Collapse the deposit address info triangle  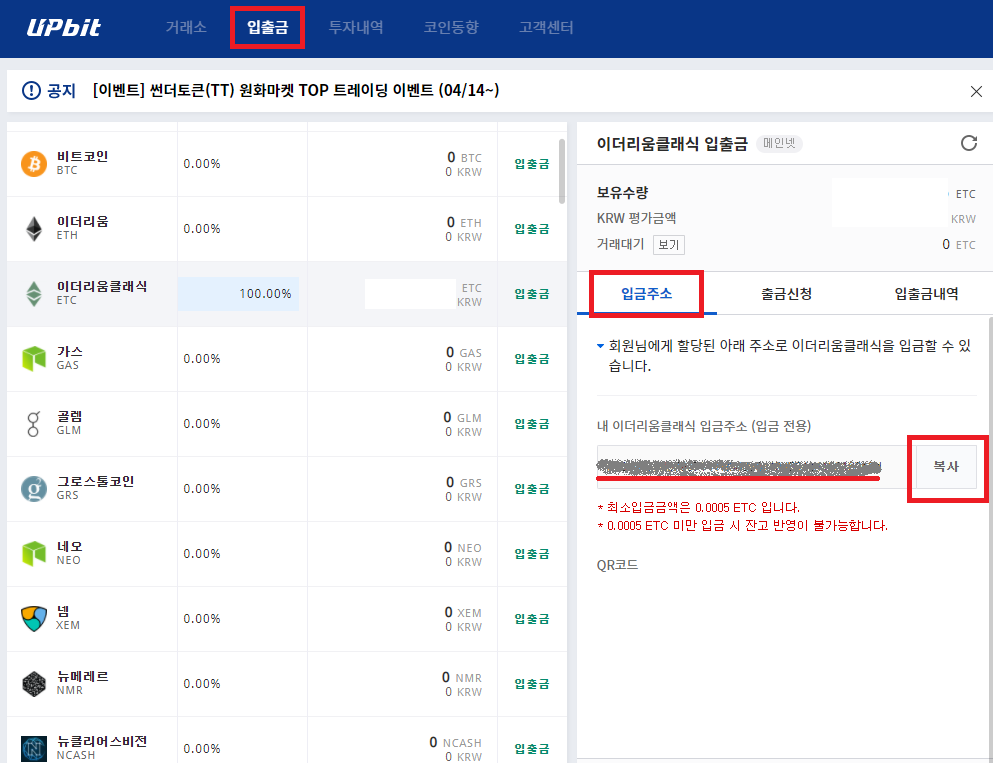pos(600,346)
